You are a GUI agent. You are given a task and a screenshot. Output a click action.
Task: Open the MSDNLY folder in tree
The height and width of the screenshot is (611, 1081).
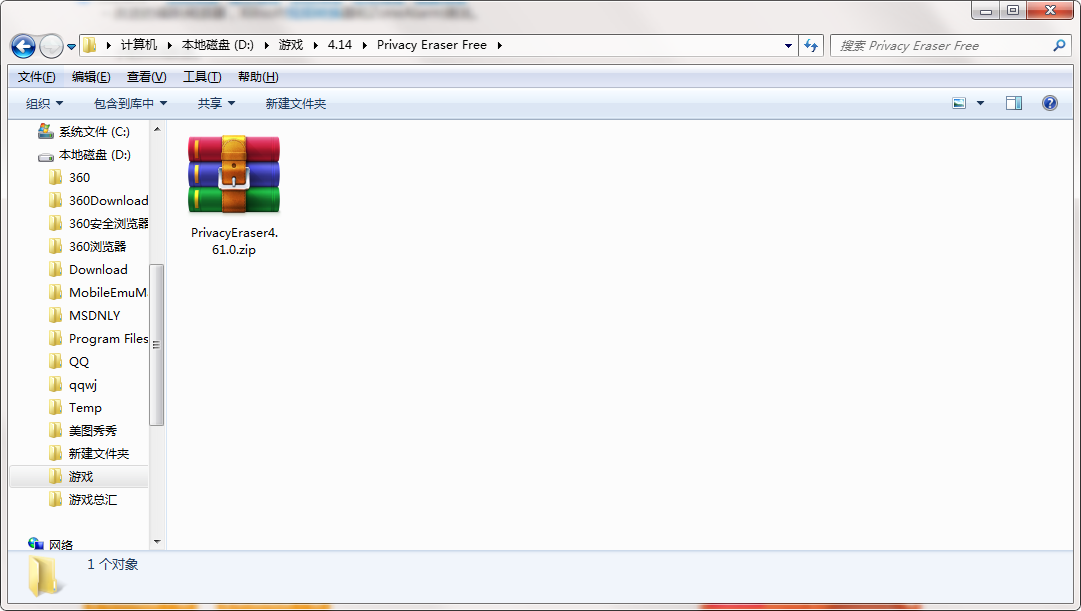pyautogui.click(x=94, y=316)
